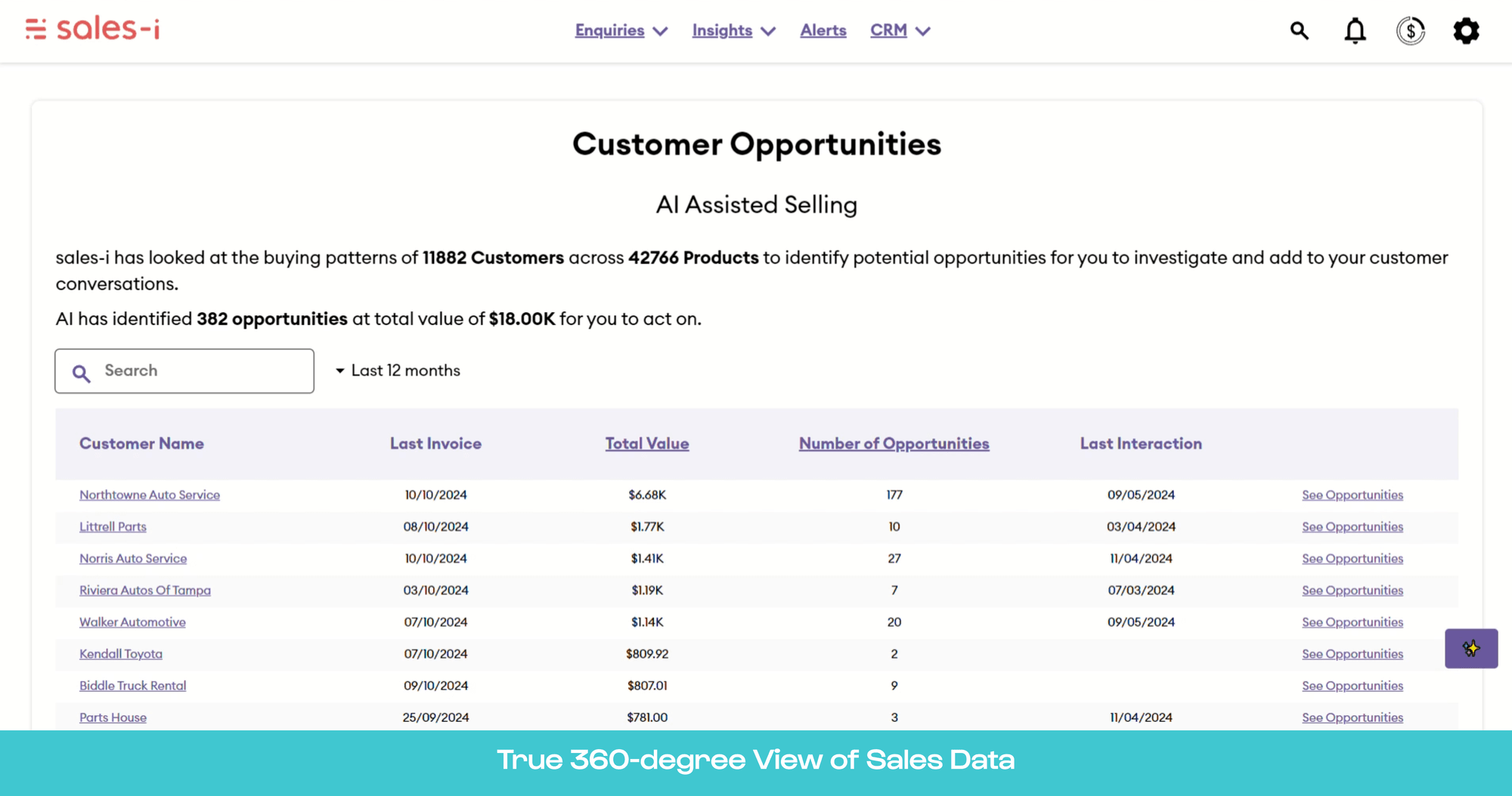Click the Last Invoice column header

click(x=435, y=444)
